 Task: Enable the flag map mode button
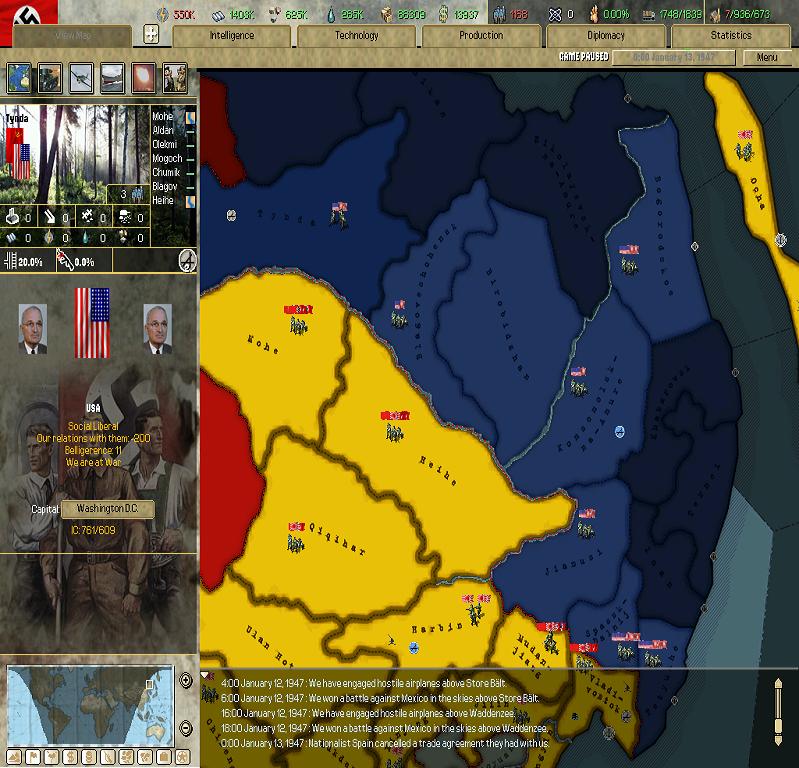coord(33,757)
